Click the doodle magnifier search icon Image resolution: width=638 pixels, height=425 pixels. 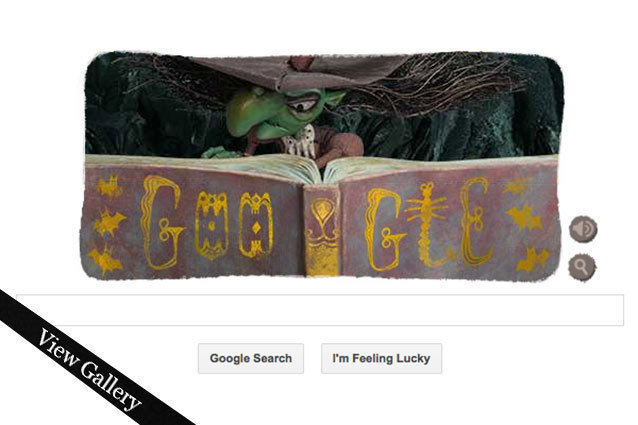coord(582,267)
